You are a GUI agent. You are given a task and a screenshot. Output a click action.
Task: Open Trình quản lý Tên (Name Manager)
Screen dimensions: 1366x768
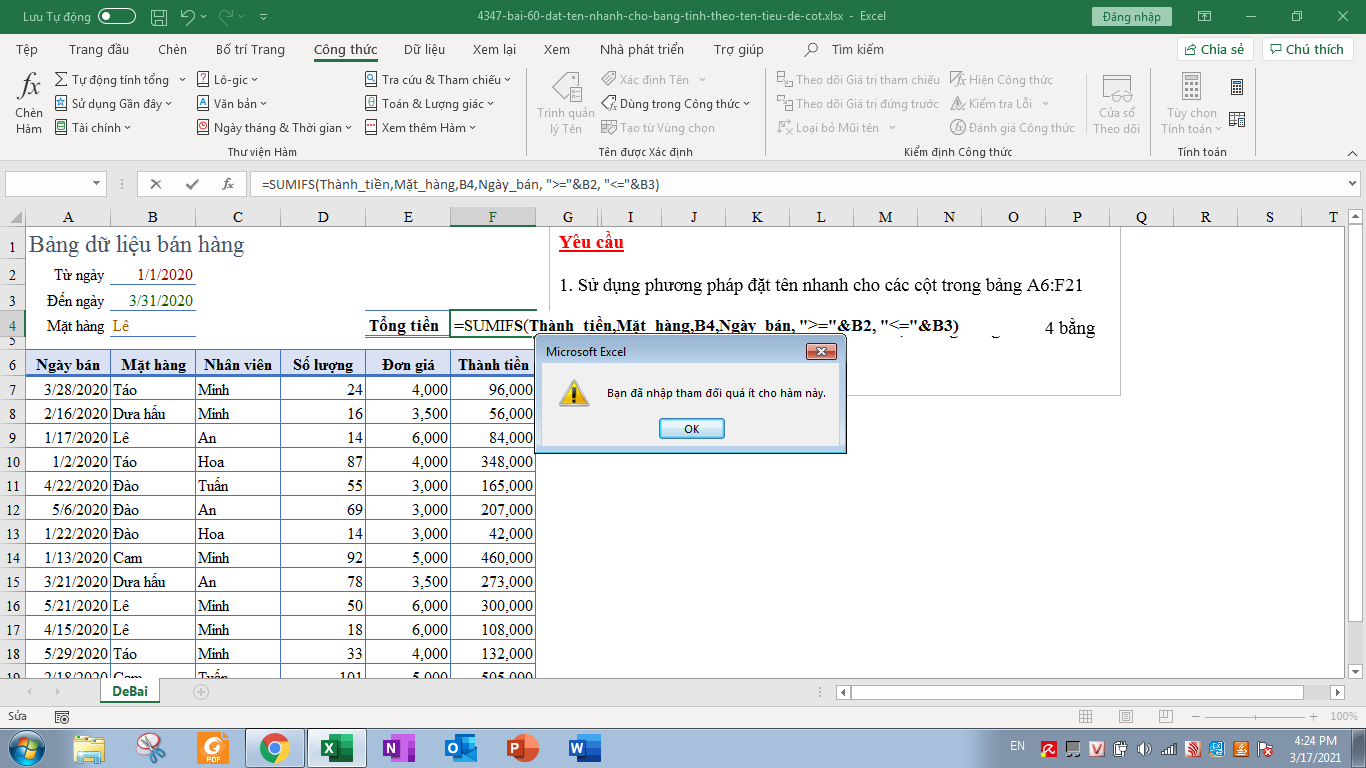(565, 103)
